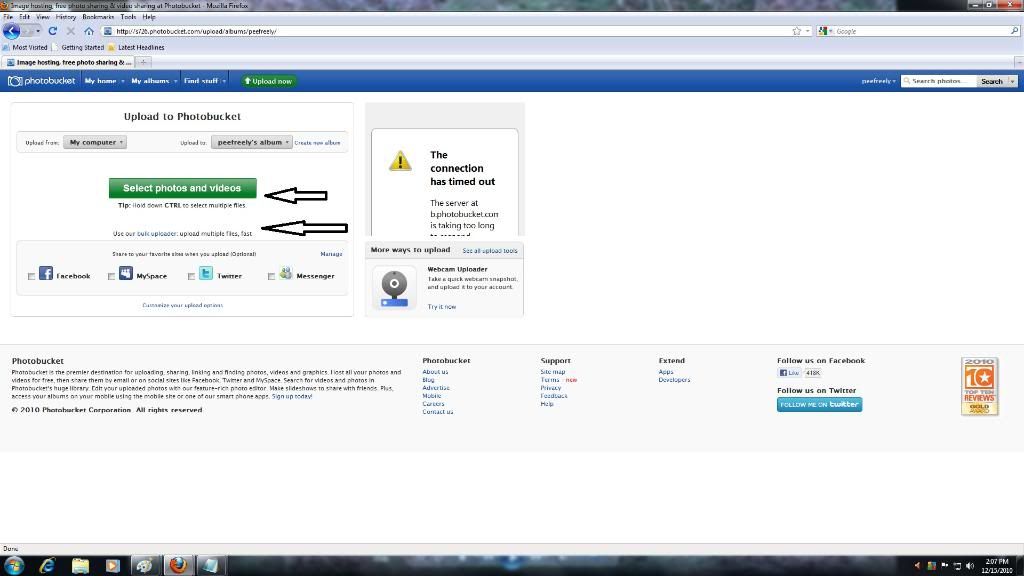
Task: Click Follow me on Twitter button
Action: coord(819,404)
